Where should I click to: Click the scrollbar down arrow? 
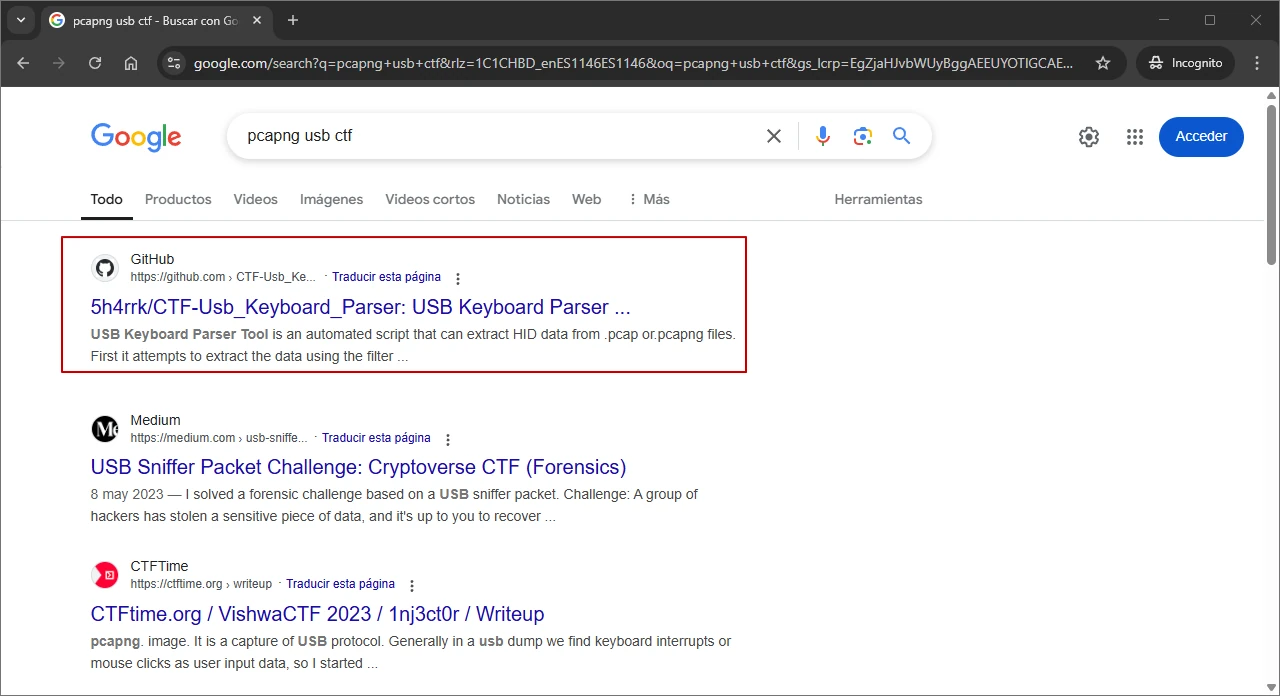click(x=1272, y=687)
